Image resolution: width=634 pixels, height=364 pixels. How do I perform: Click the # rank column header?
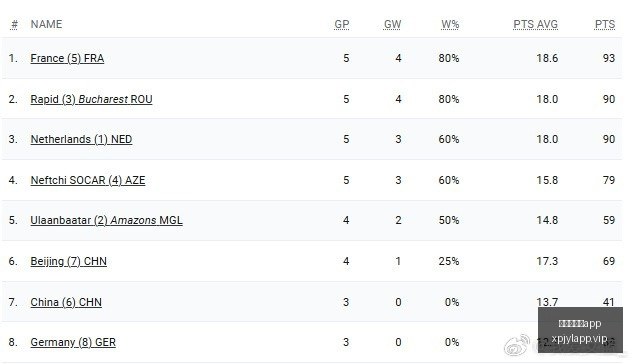pos(14,24)
